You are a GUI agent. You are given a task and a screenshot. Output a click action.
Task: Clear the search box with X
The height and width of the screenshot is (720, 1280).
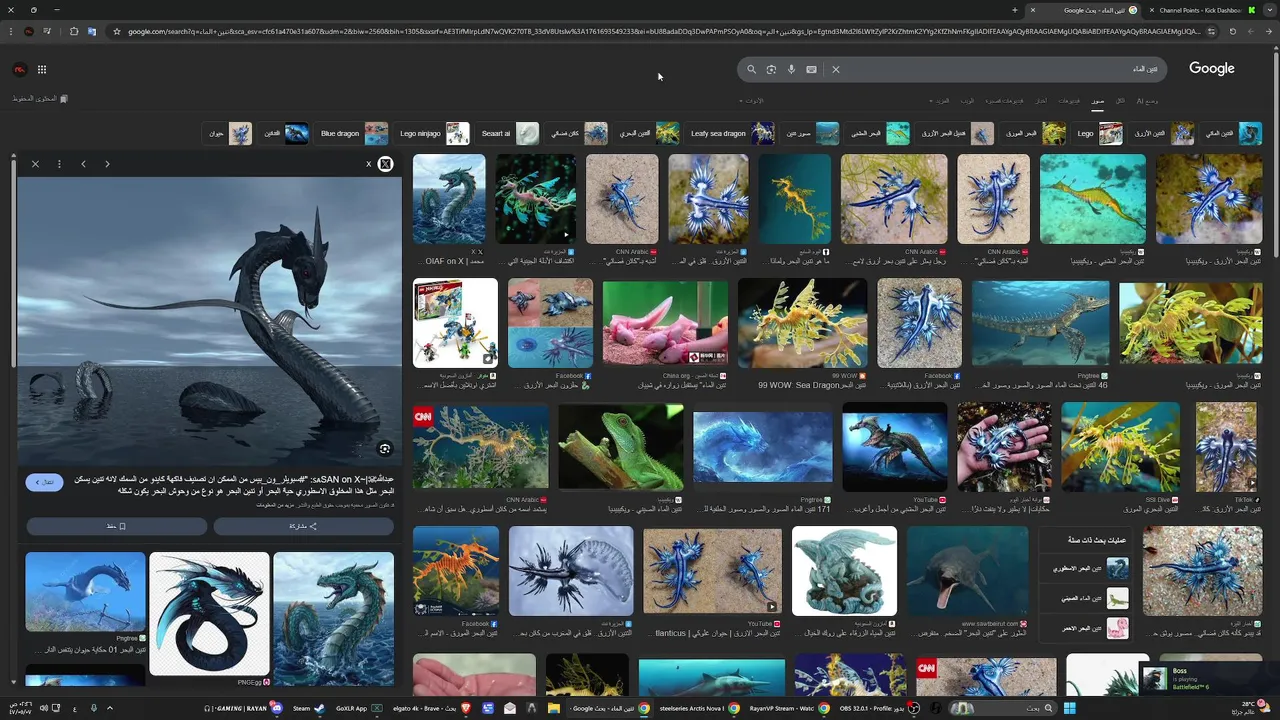point(836,69)
